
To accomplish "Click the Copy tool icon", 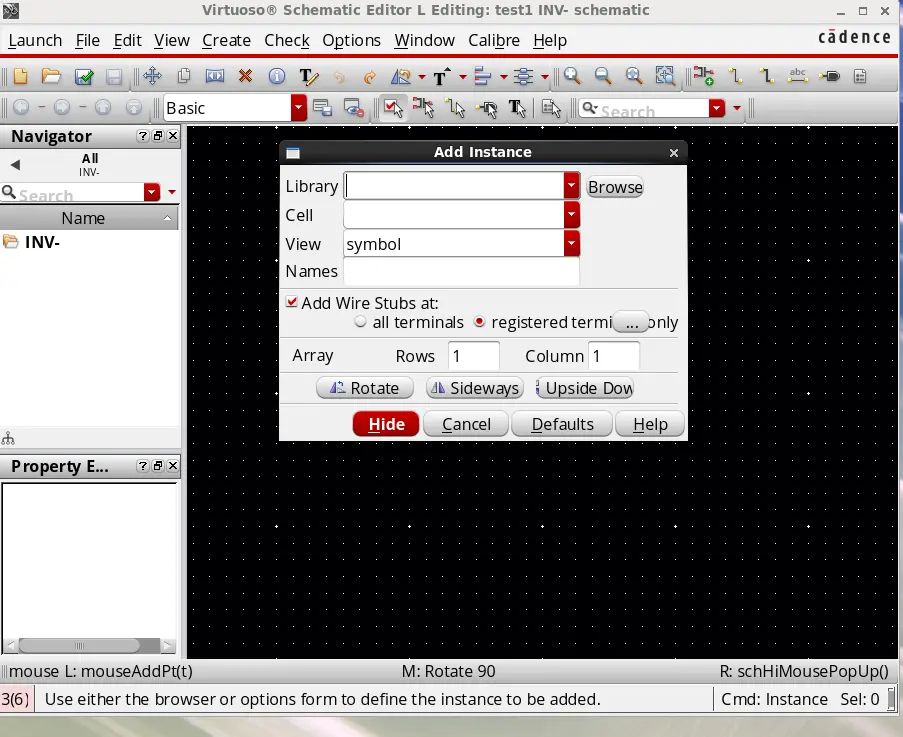I will (x=184, y=76).
